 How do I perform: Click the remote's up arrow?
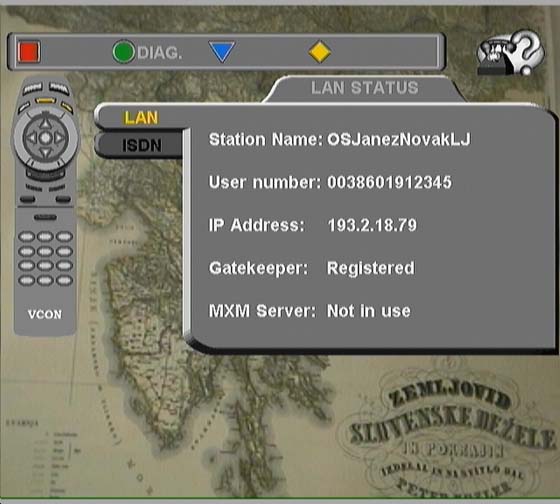(x=45, y=124)
